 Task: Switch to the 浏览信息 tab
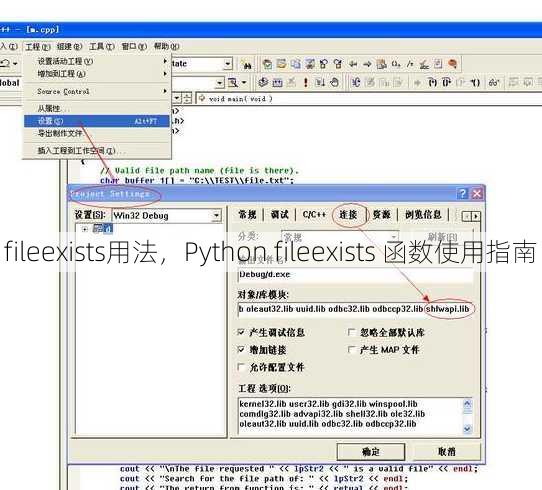[423, 215]
